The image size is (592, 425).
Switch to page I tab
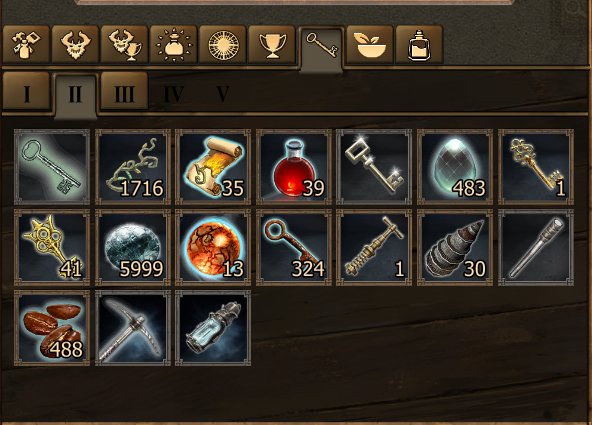(x=26, y=92)
